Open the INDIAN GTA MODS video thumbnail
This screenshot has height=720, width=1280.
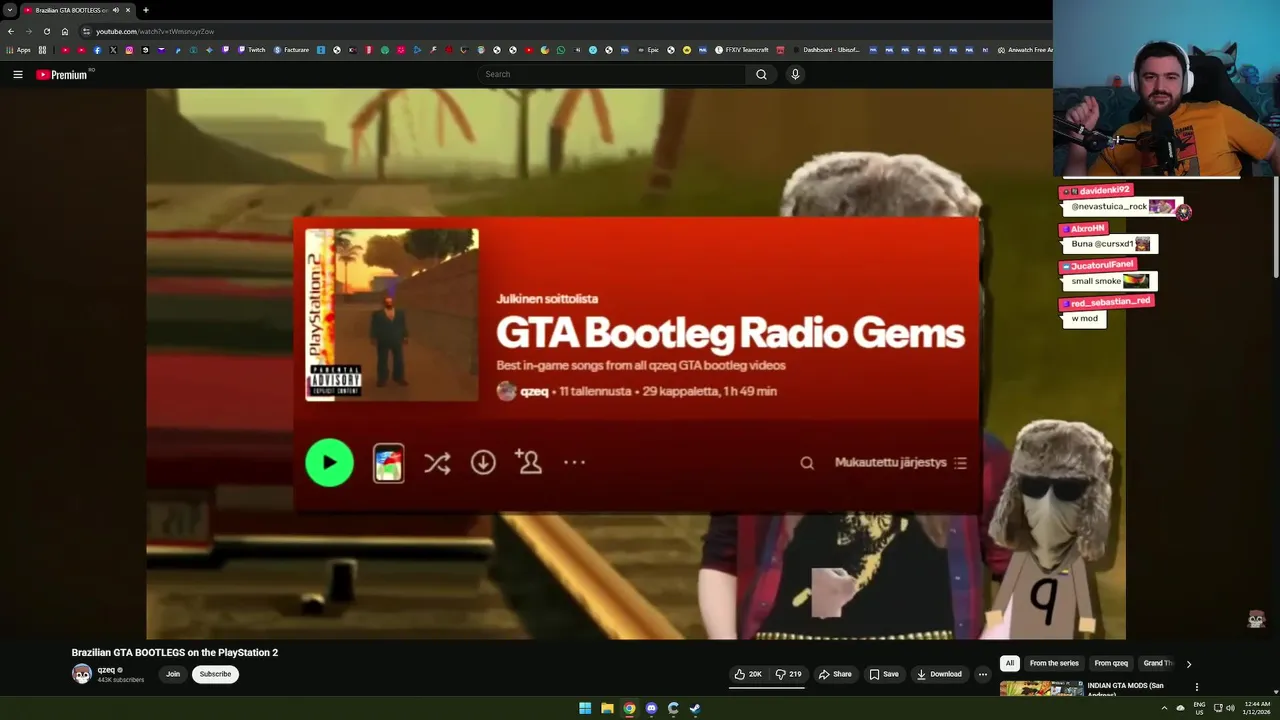[x=1041, y=688]
